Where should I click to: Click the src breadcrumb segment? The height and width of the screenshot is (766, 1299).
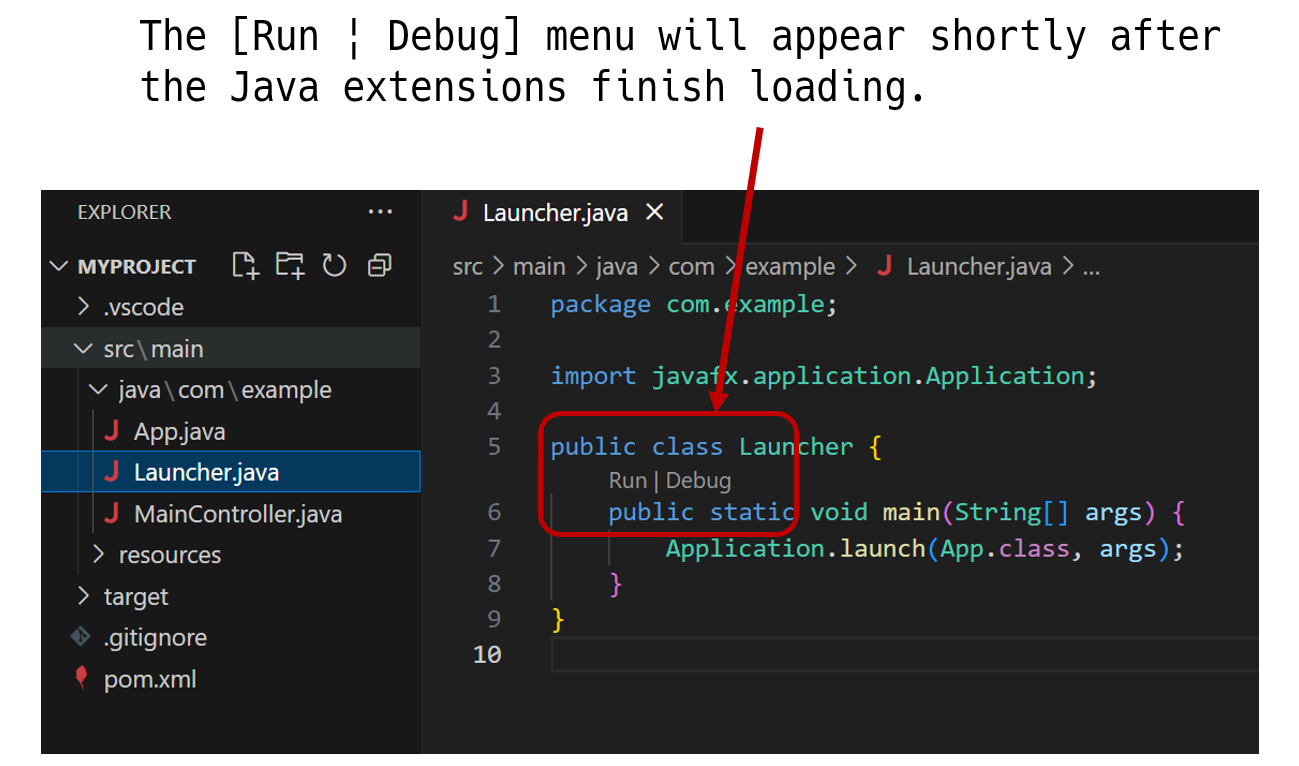point(467,267)
